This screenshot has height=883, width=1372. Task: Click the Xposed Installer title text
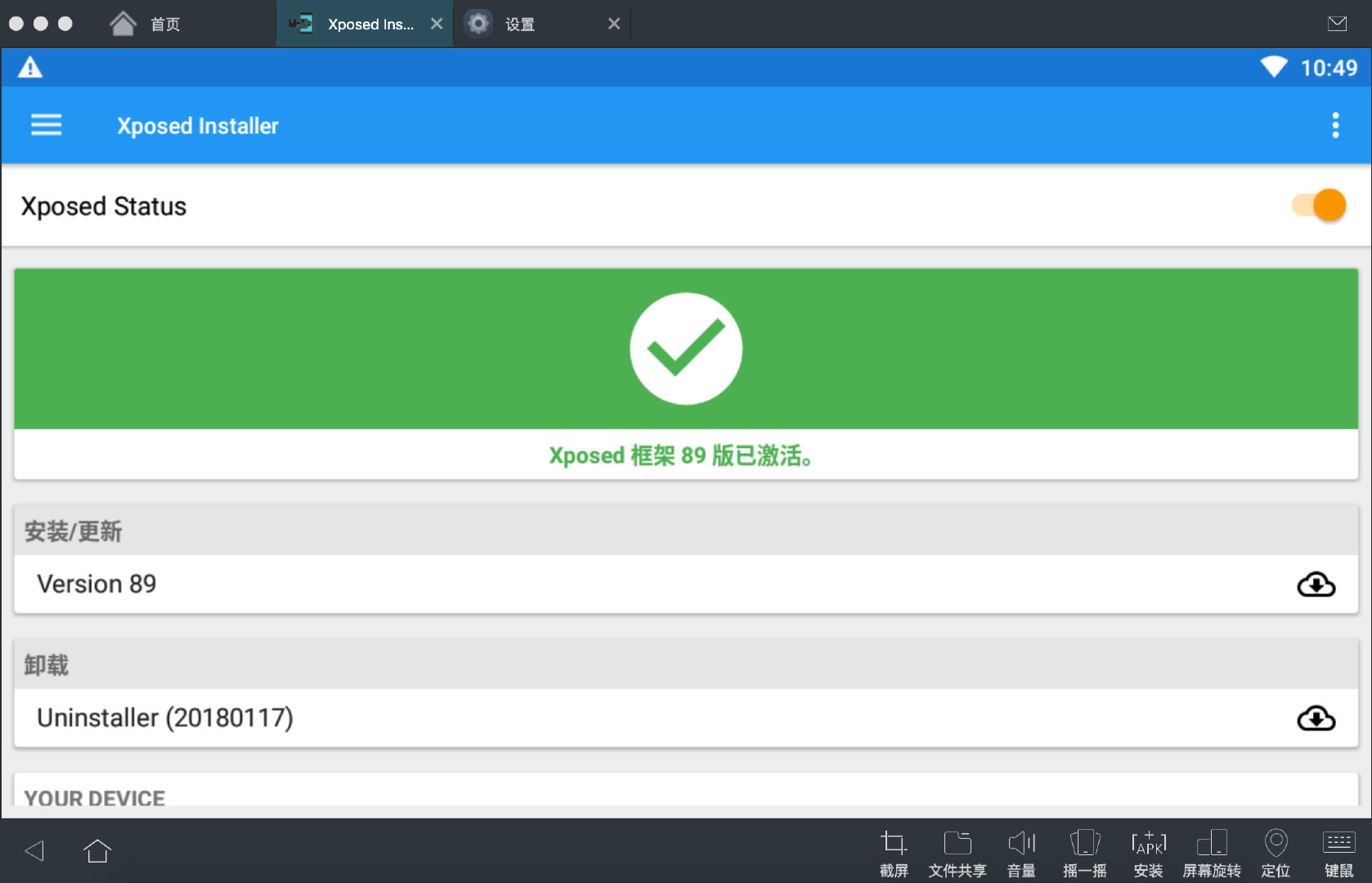[198, 126]
